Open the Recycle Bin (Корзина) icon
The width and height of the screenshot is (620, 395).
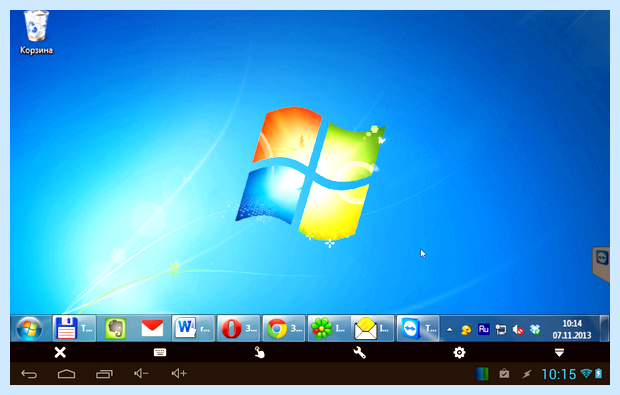[x=36, y=32]
